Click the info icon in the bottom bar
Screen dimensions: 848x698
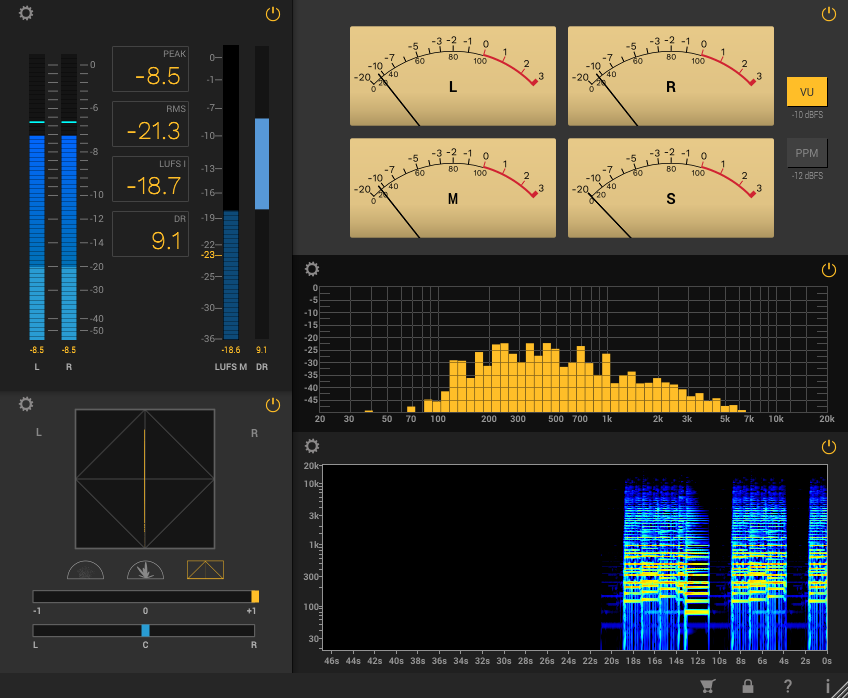[828, 686]
